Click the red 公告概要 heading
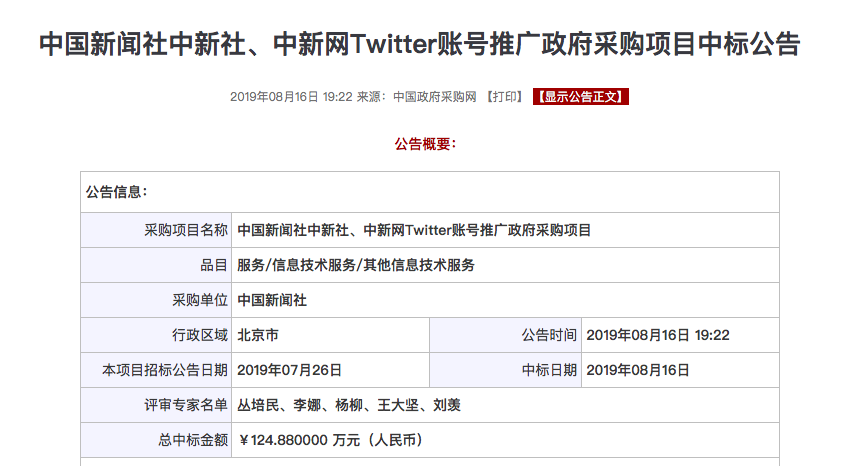 coord(425,144)
